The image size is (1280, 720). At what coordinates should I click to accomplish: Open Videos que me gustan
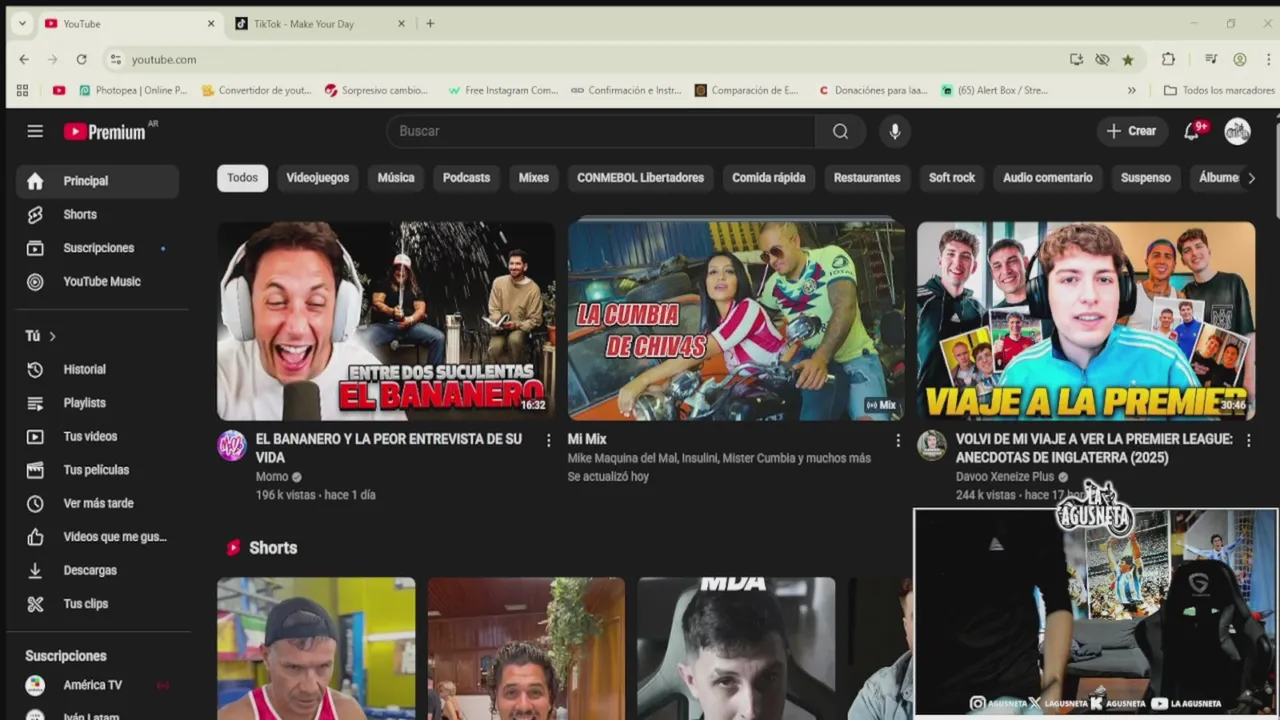pos(97,537)
